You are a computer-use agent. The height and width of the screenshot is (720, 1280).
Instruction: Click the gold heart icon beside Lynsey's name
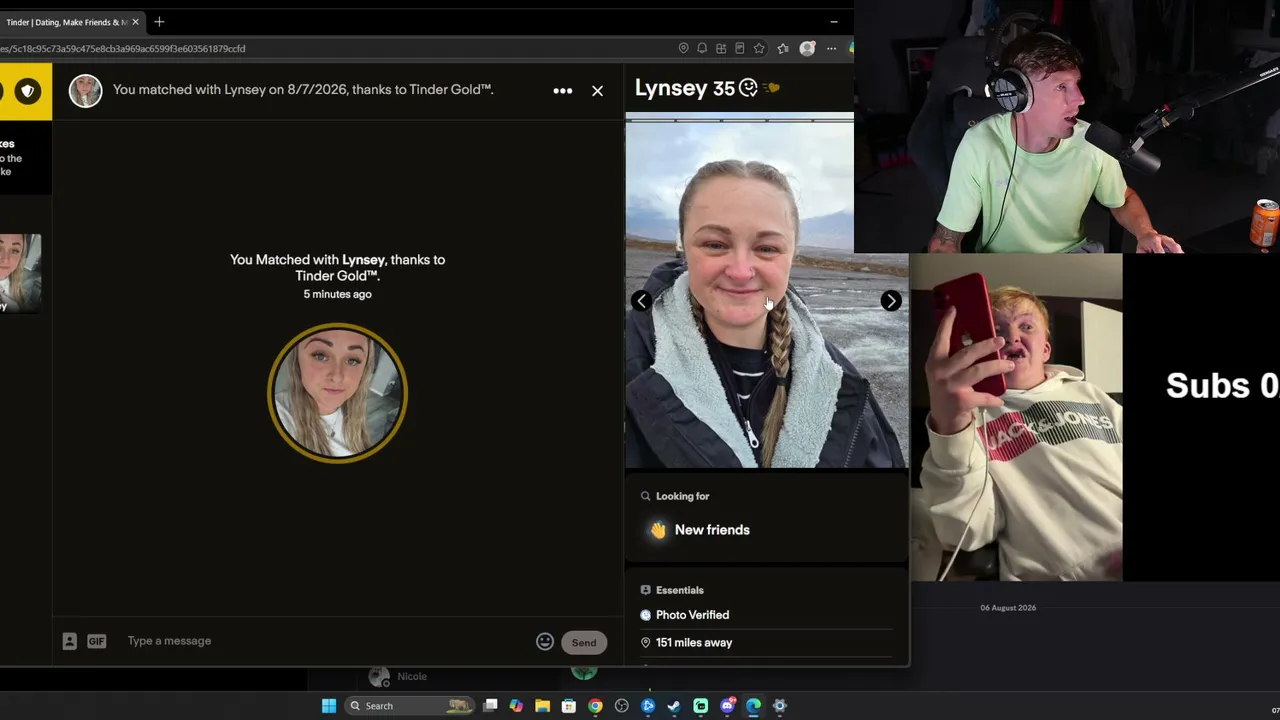tap(771, 88)
